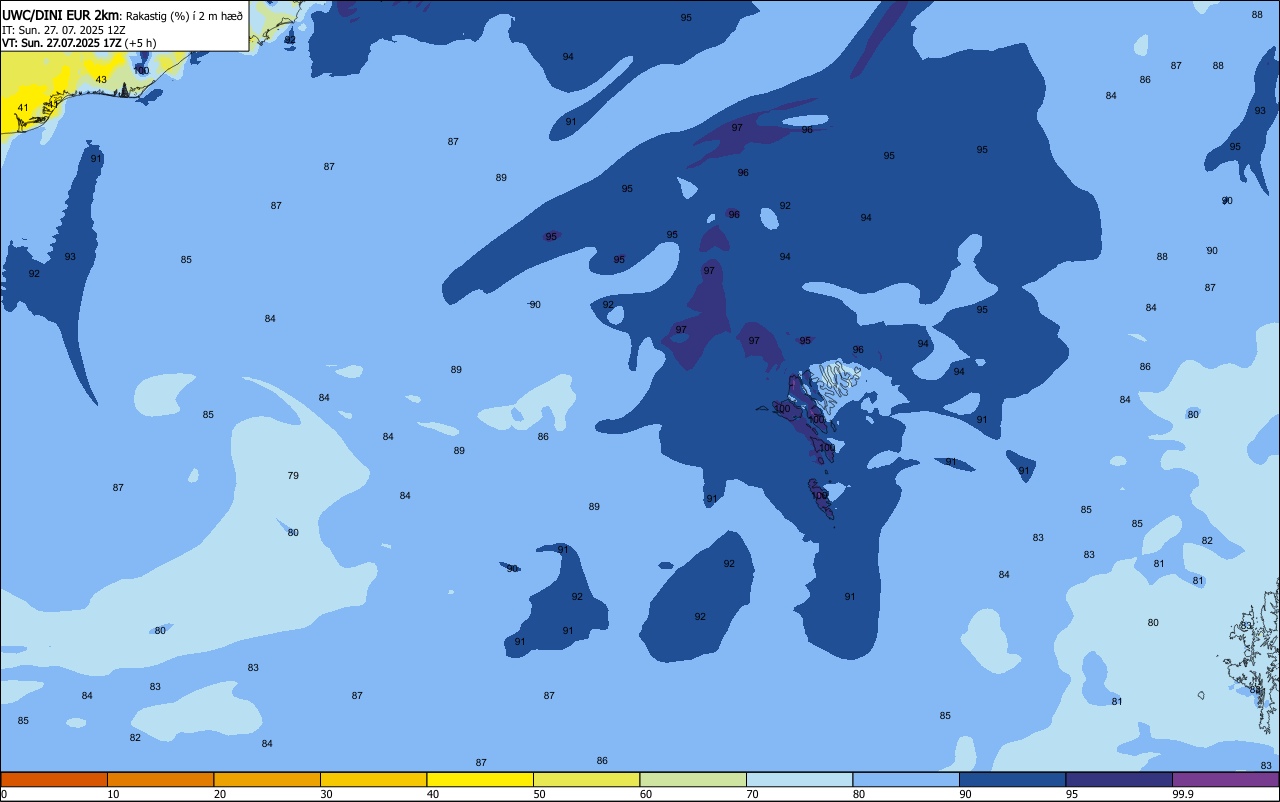Click the 'VT: Sun. 27.07.2025 17Z' line

[x=62, y=43]
